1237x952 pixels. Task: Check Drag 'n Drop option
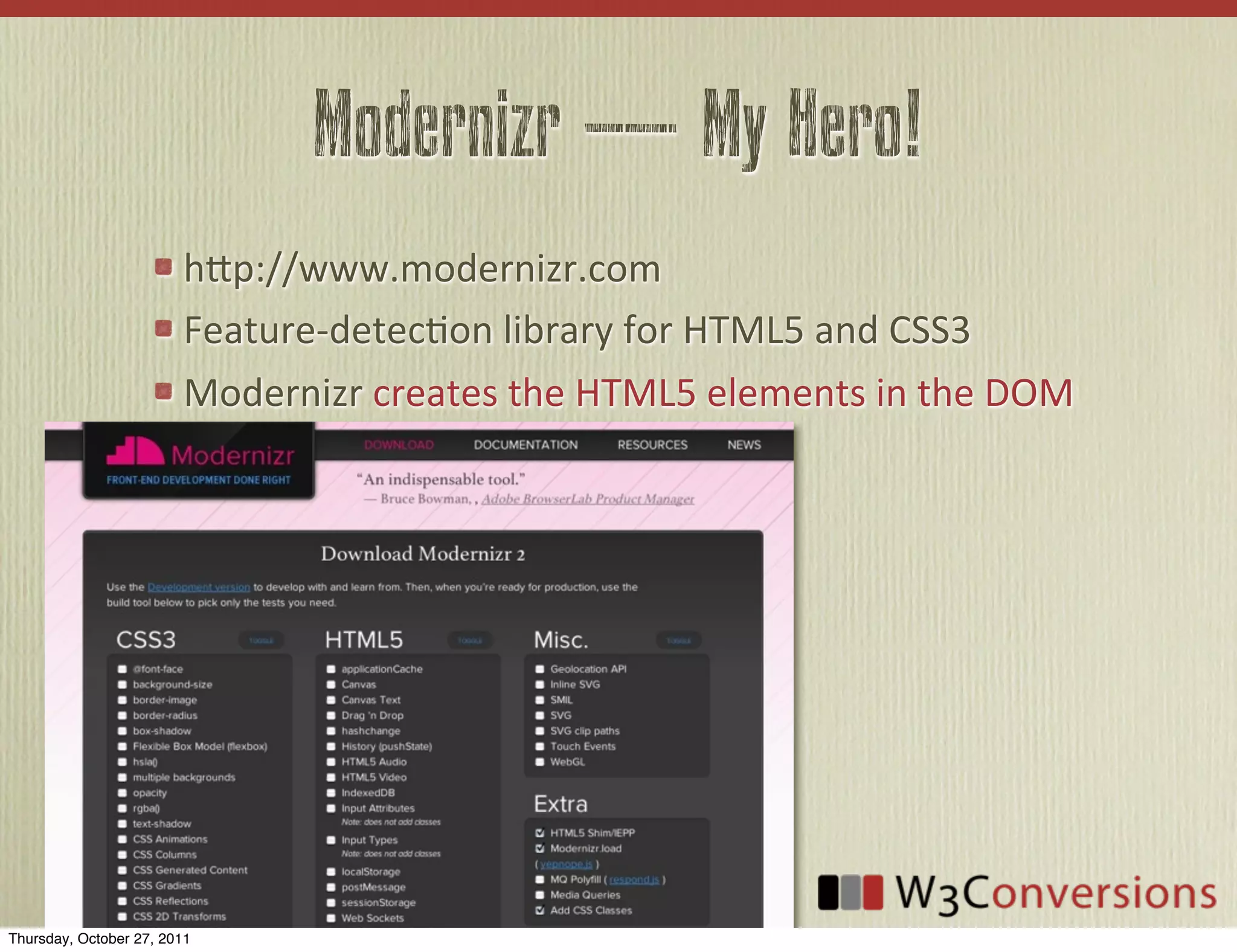pyautogui.click(x=331, y=715)
